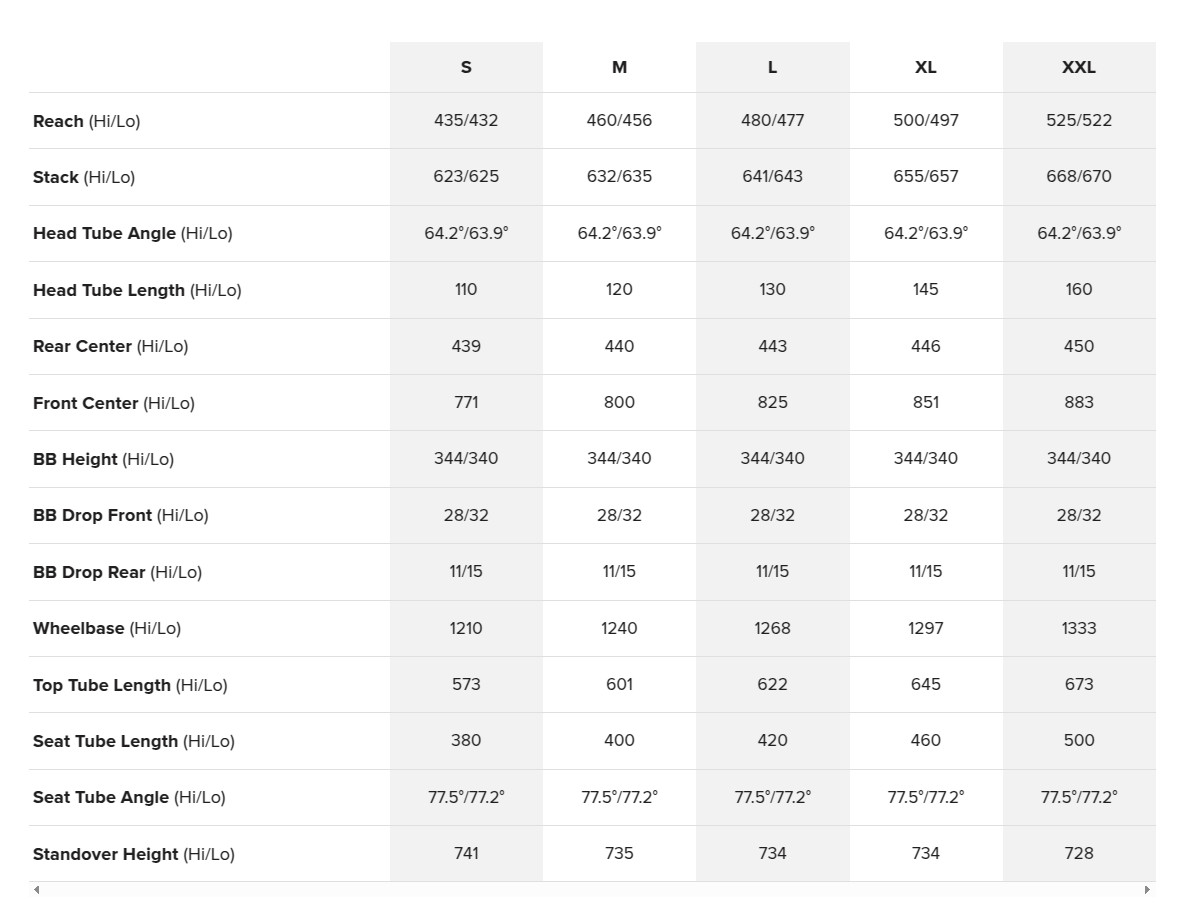Screen dimensions: 1188x924
Task: Select the L size column header
Action: (772, 67)
